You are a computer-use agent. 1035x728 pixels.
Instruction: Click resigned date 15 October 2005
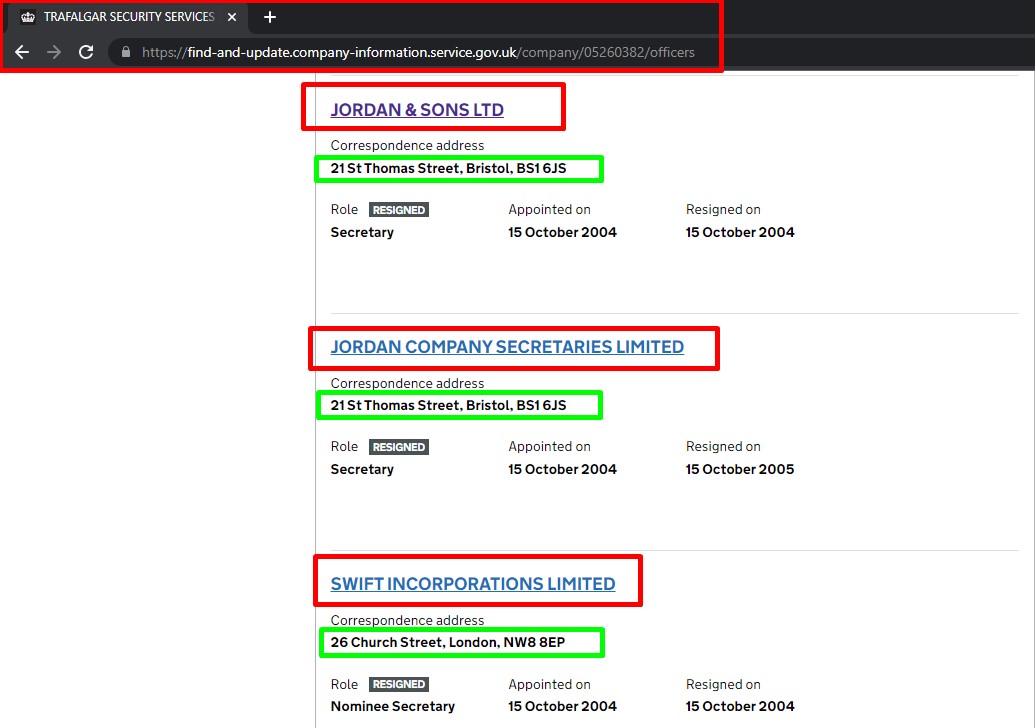coord(740,469)
